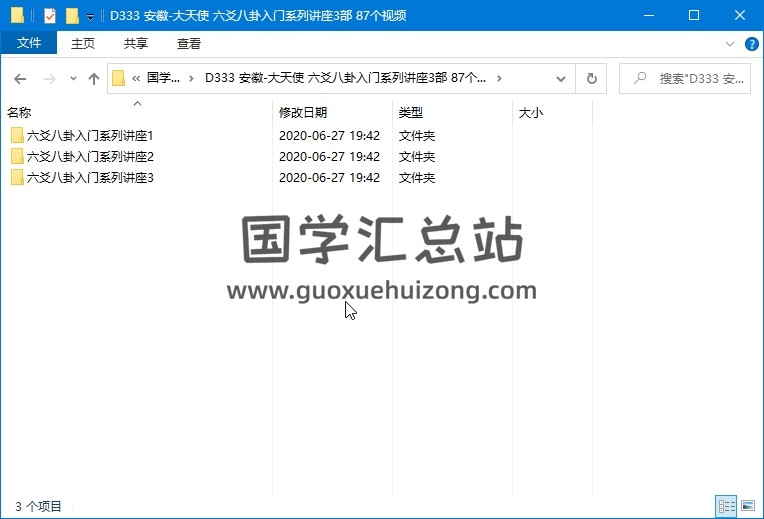Switch to the 主页 ribbon tab
The image size is (764, 519).
point(83,43)
